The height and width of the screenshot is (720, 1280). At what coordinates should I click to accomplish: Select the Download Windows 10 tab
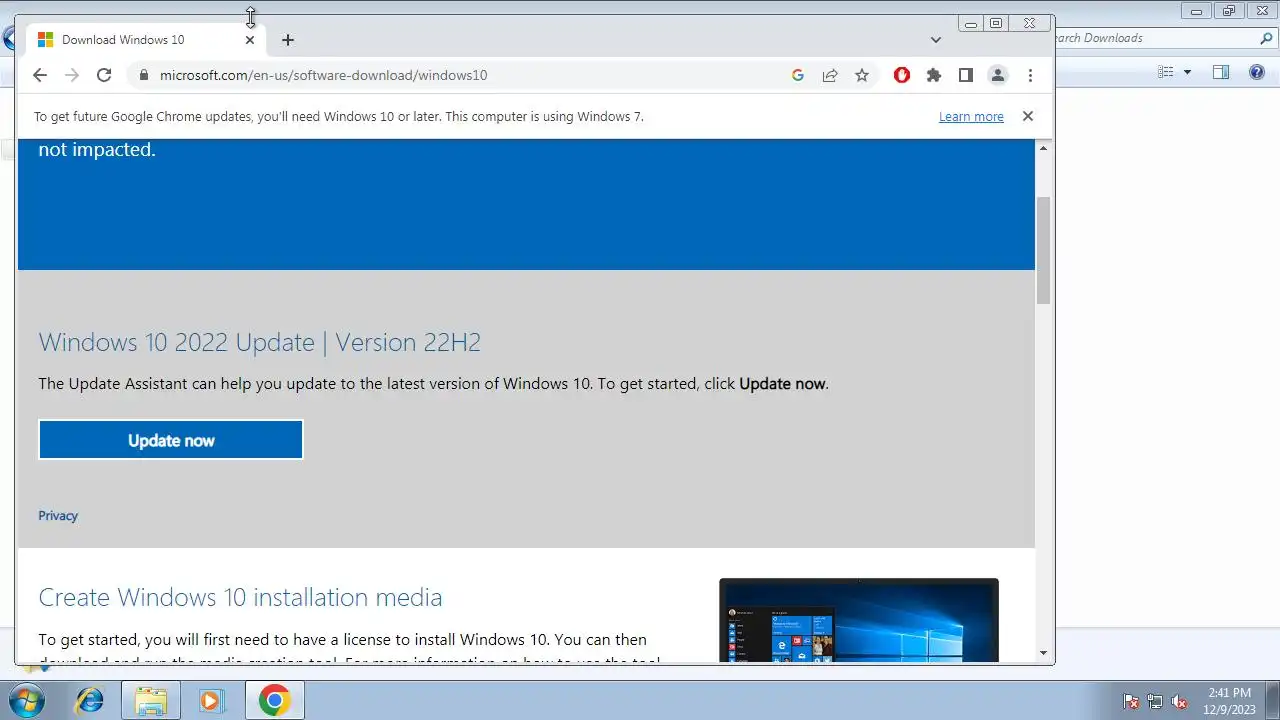[146, 40]
